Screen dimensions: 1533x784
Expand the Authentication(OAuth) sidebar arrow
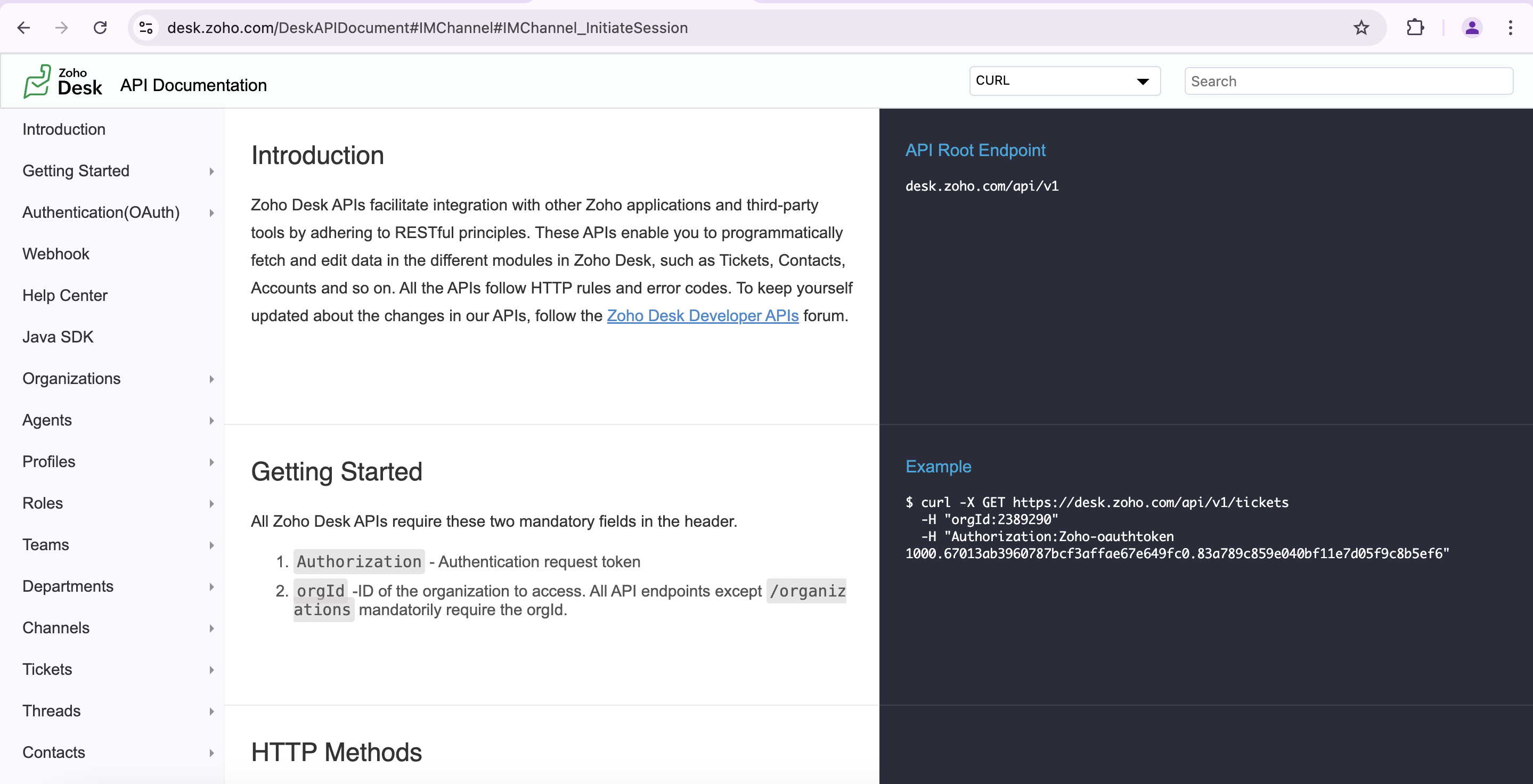[x=211, y=213]
